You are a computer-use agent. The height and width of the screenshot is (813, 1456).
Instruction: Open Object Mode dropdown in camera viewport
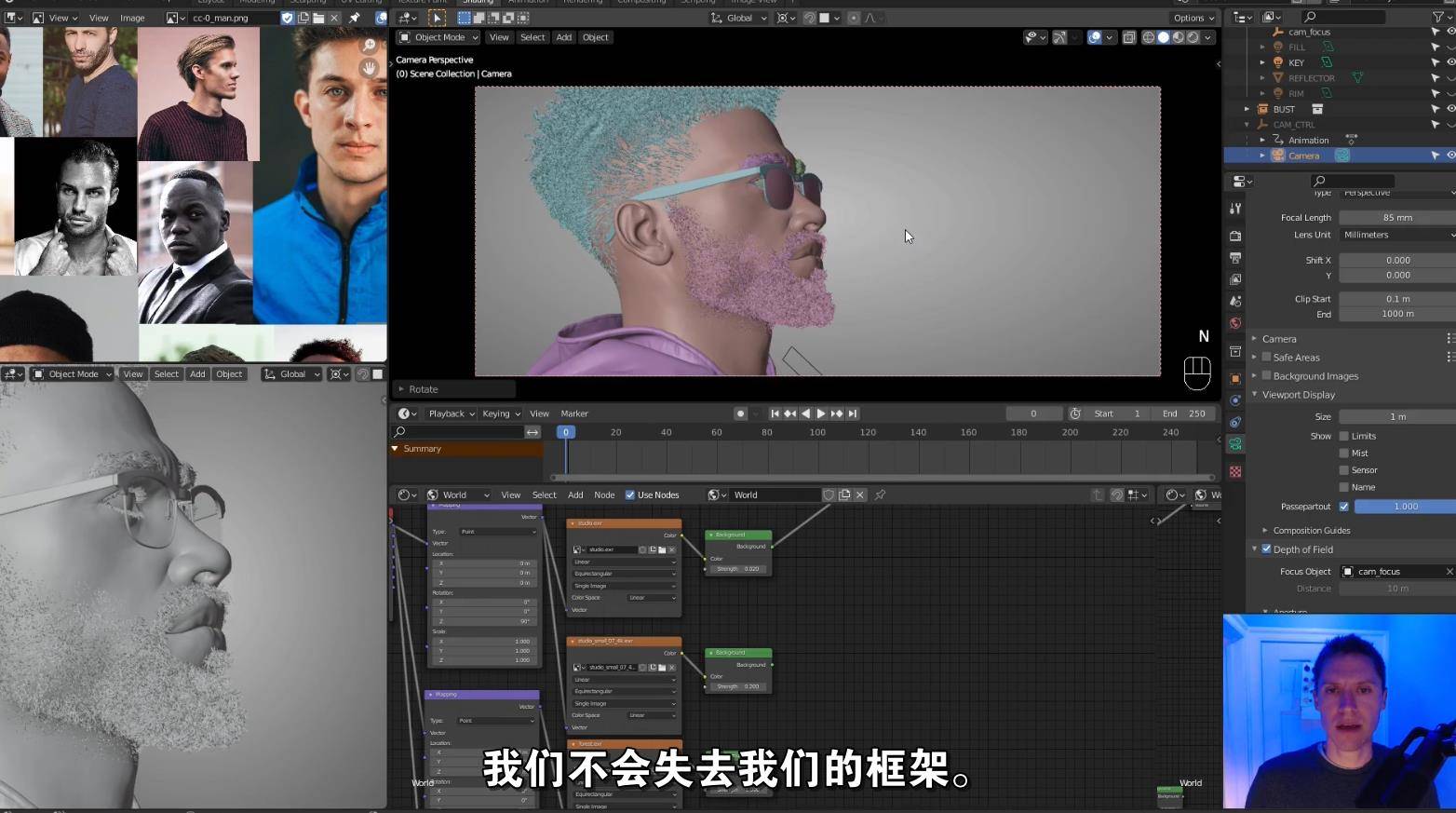coord(438,37)
